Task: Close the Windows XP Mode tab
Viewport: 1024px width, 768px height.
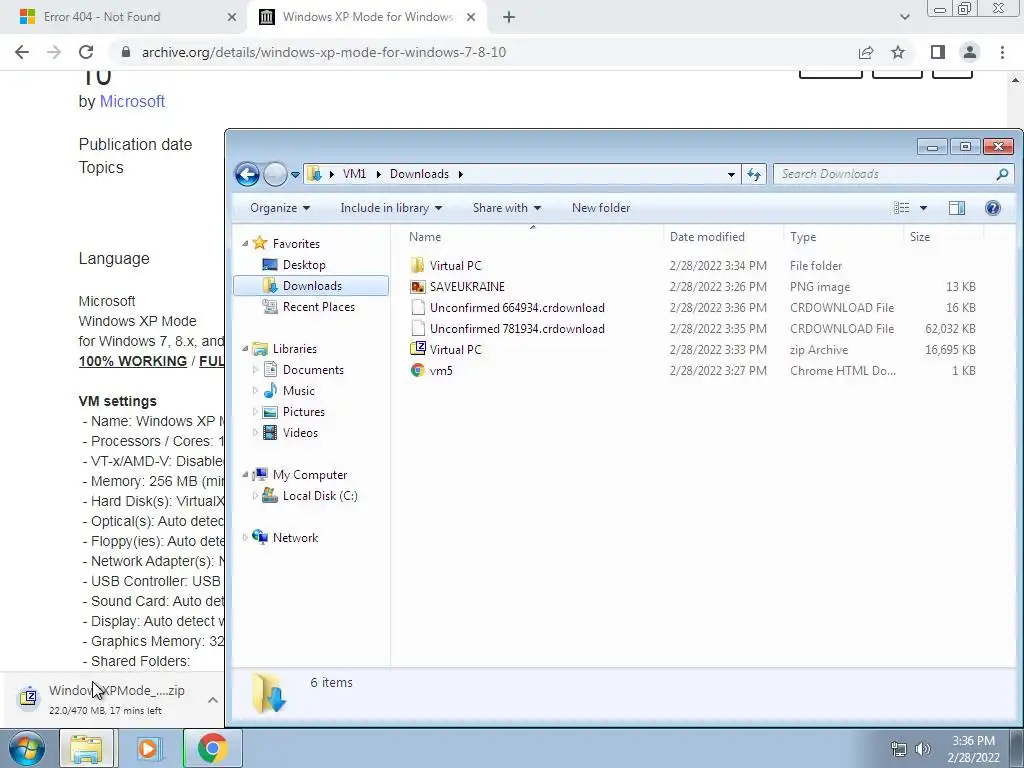Action: coord(471,18)
